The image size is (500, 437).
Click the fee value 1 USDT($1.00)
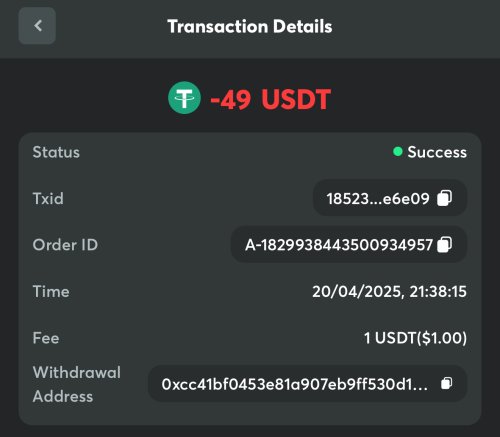[x=415, y=338]
